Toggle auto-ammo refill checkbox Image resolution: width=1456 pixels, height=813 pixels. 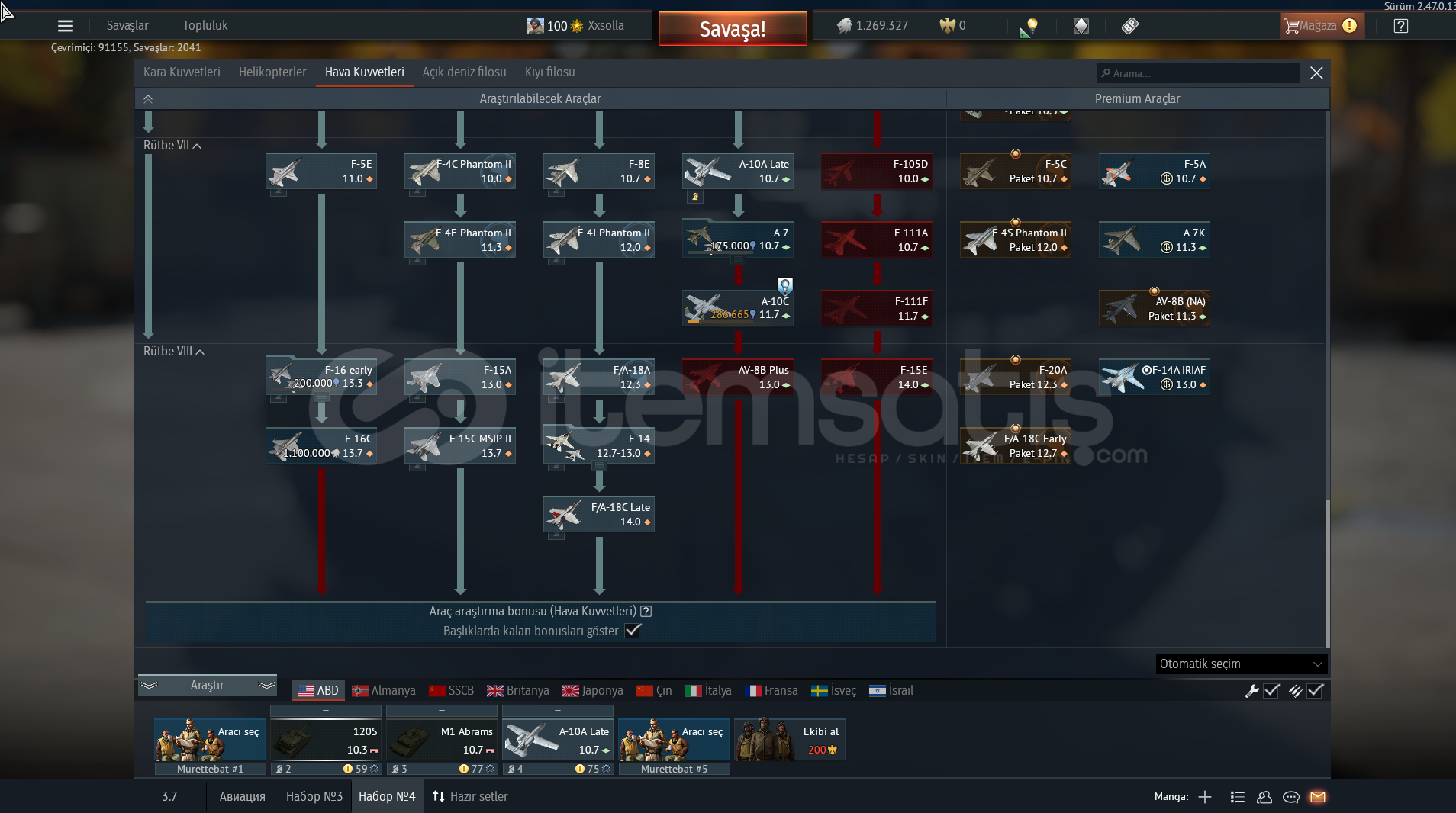1316,691
